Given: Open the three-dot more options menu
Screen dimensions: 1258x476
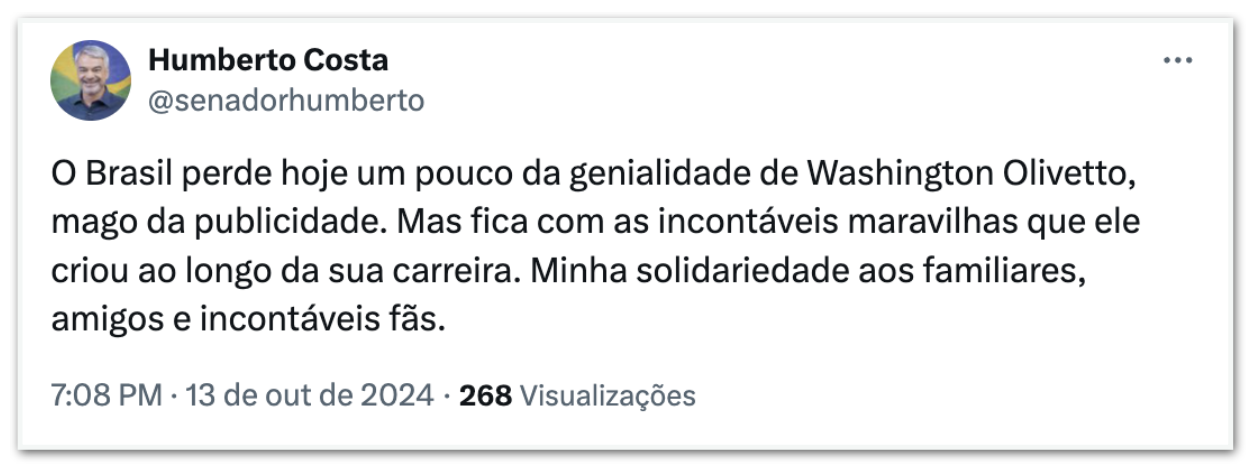Looking at the screenshot, I should pyautogui.click(x=1178, y=61).
